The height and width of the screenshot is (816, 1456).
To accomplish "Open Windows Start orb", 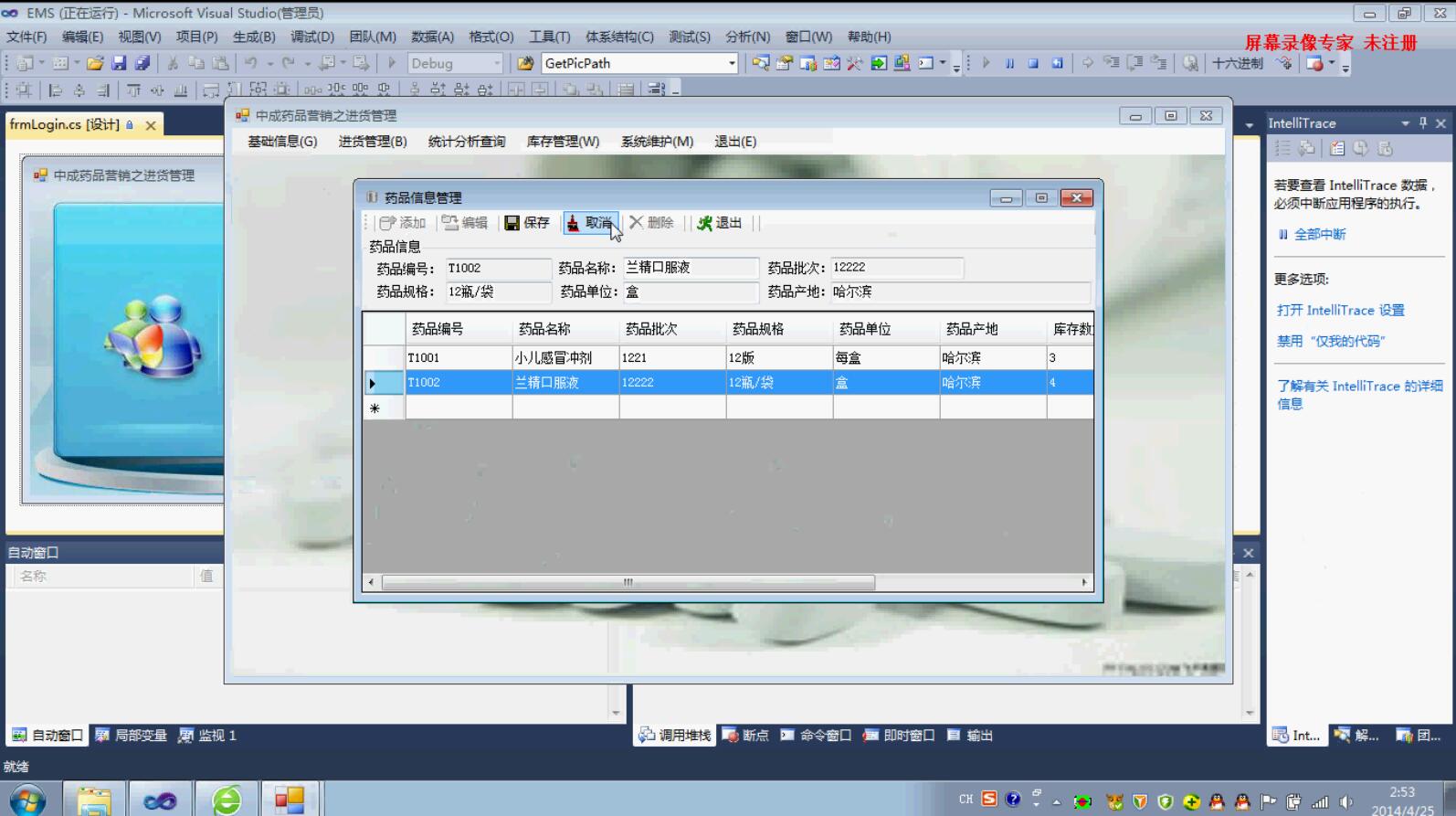I will click(x=26, y=800).
